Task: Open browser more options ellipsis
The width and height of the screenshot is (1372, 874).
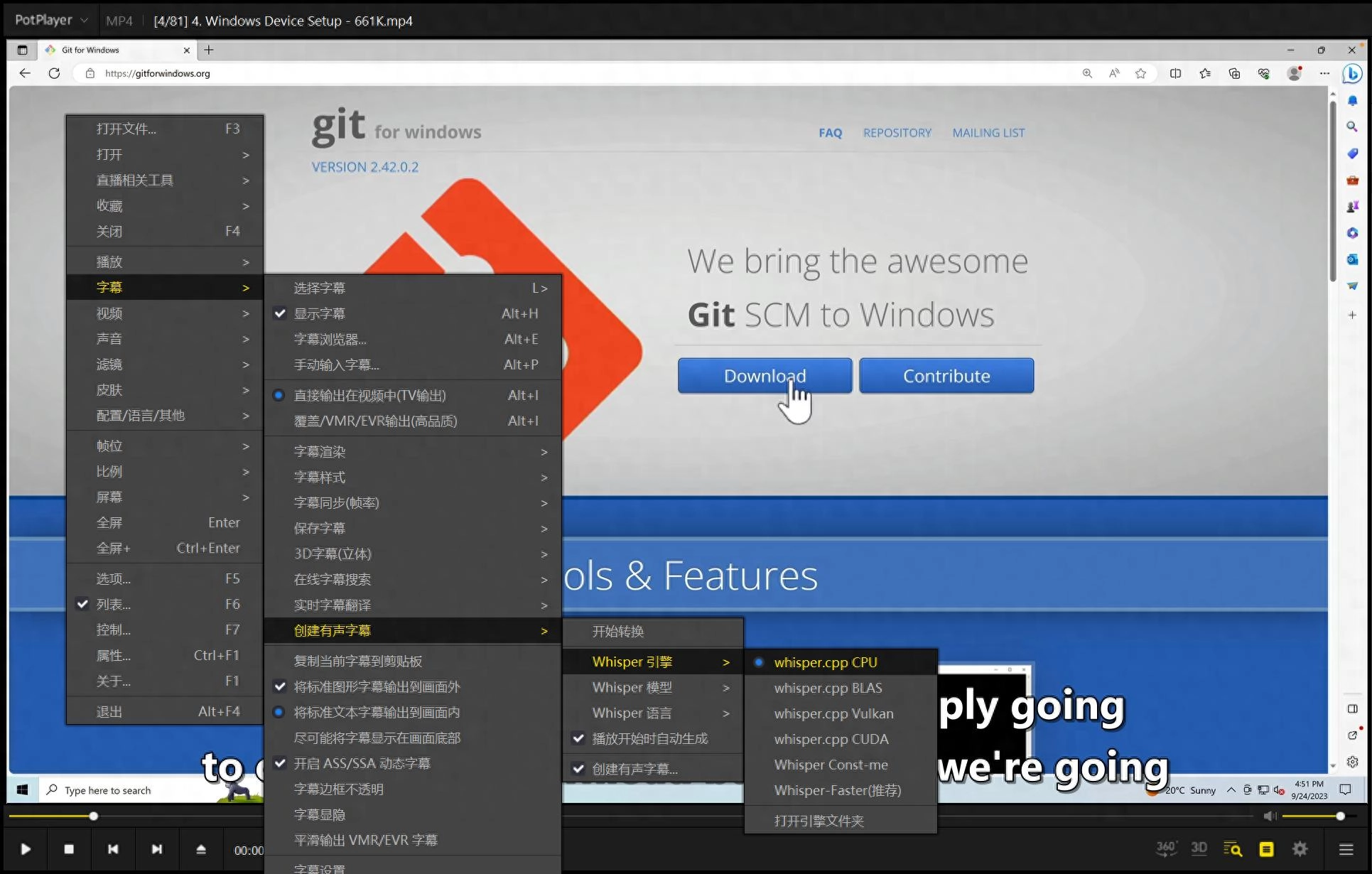Action: (1324, 73)
